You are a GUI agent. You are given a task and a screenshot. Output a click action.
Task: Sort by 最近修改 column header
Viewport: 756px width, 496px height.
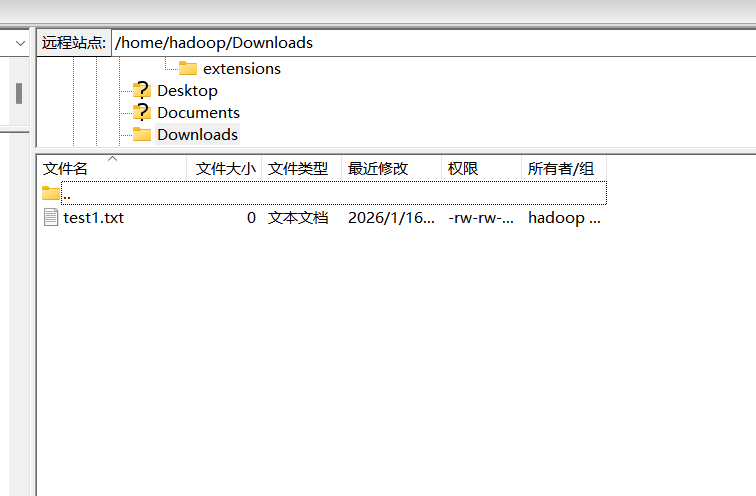[x=392, y=169]
